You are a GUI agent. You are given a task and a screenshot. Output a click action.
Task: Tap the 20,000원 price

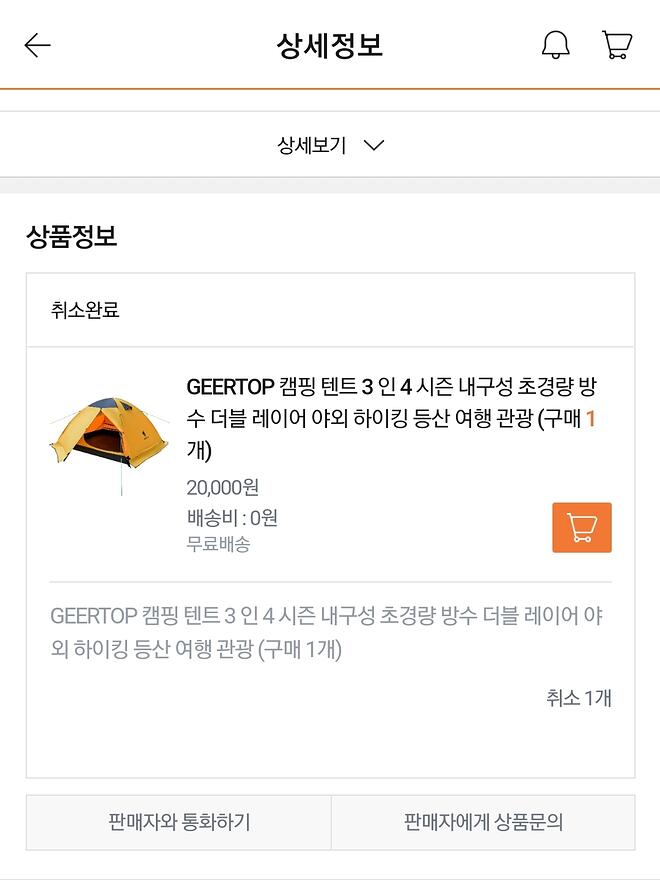(x=222, y=488)
